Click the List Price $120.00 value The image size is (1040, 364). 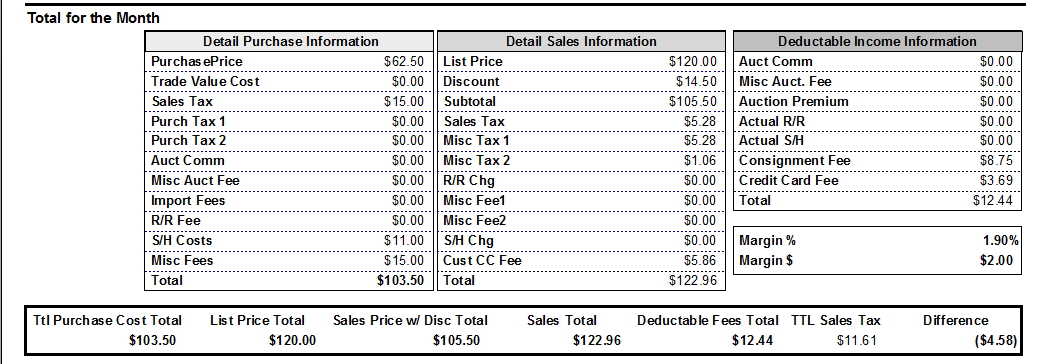(x=692, y=62)
